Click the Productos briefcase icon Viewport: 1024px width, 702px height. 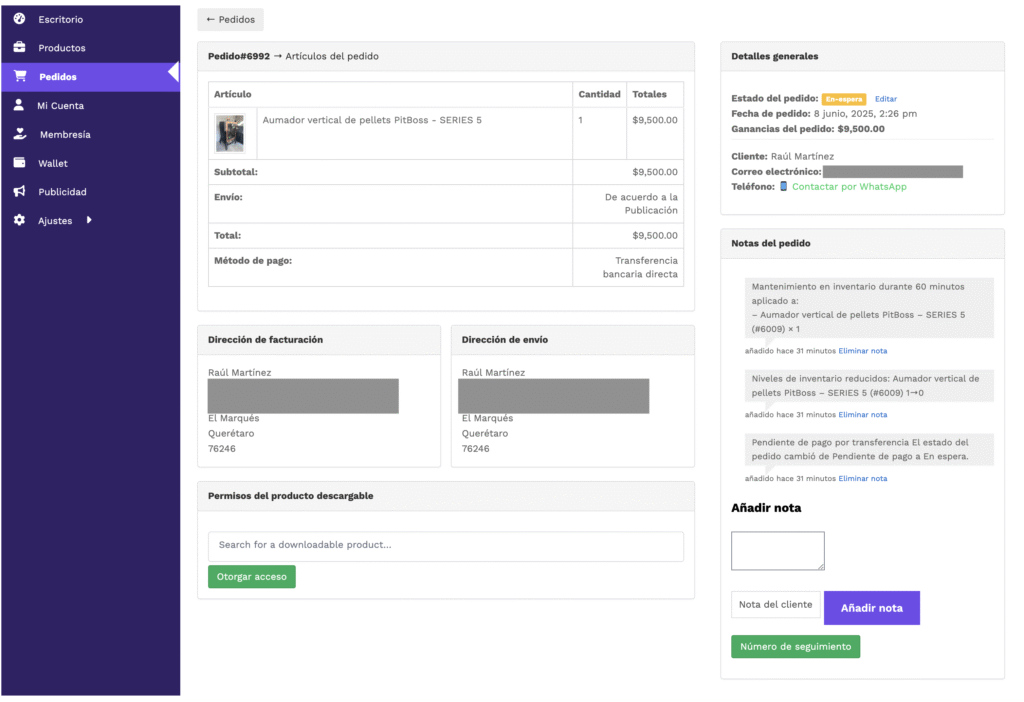pos(19,48)
